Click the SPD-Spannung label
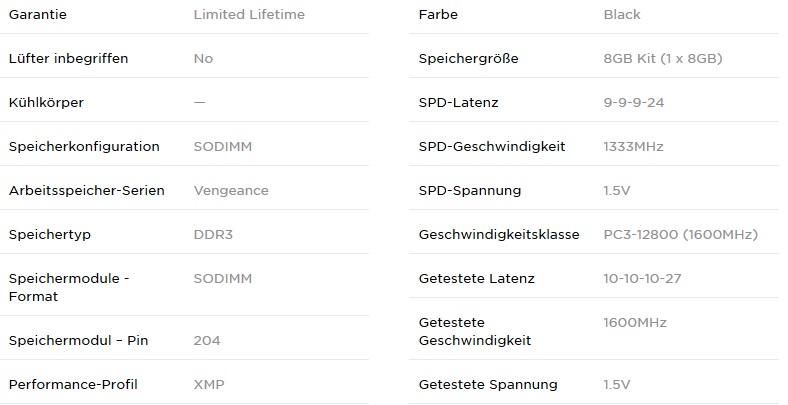This screenshot has height=405, width=788. tap(470, 190)
